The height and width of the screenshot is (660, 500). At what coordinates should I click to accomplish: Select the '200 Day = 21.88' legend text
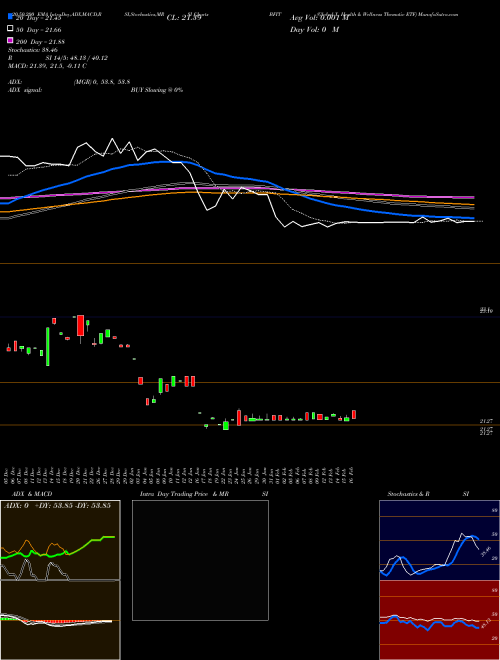pos(40,42)
